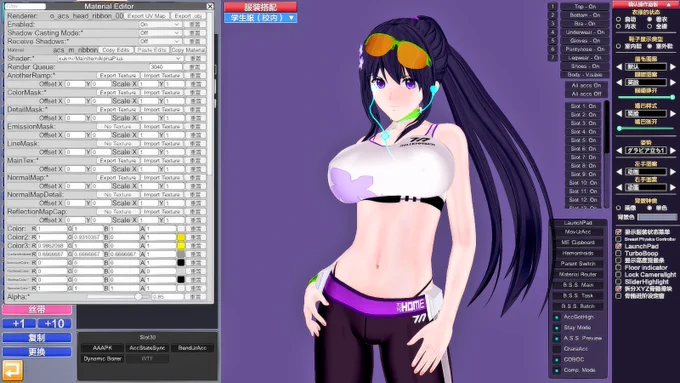Toggle the Bottom - On clothing item
The image size is (680, 383).
point(585,15)
